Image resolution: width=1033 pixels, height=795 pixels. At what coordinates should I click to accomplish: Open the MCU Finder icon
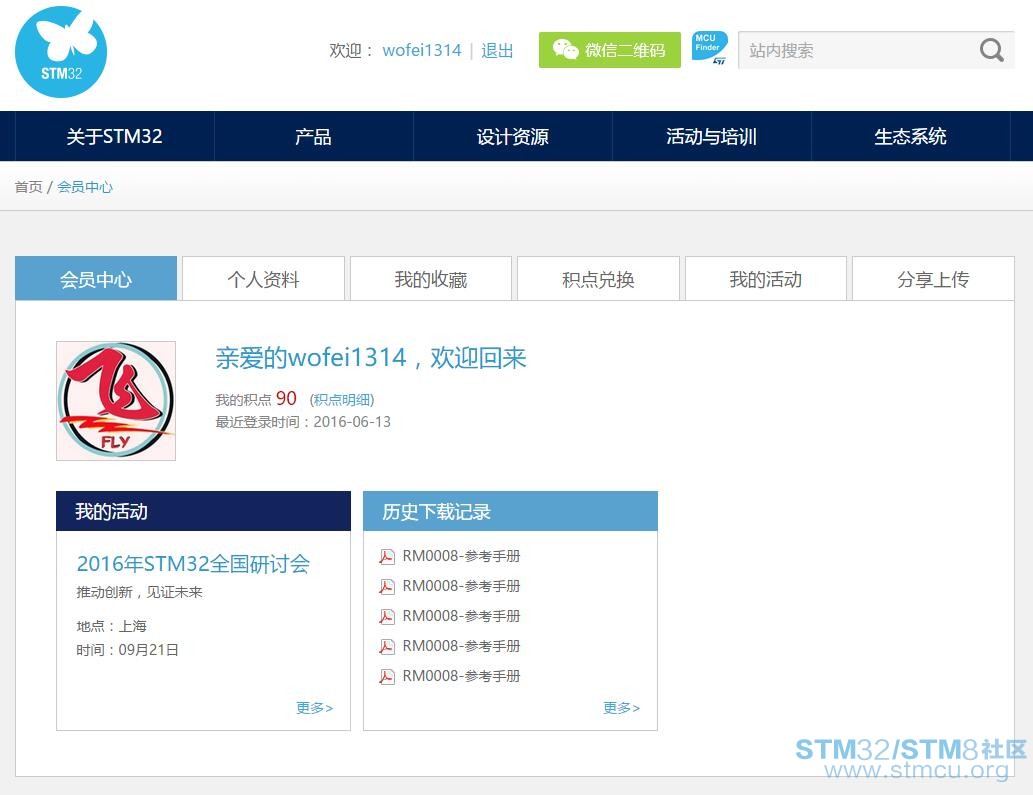point(710,48)
